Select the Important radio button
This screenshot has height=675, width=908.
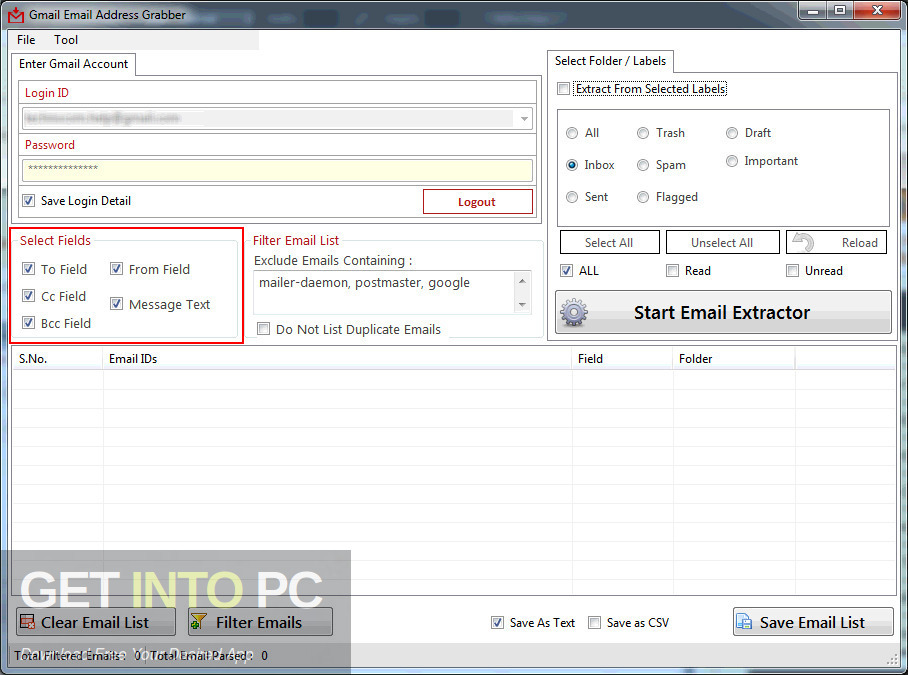coord(732,161)
